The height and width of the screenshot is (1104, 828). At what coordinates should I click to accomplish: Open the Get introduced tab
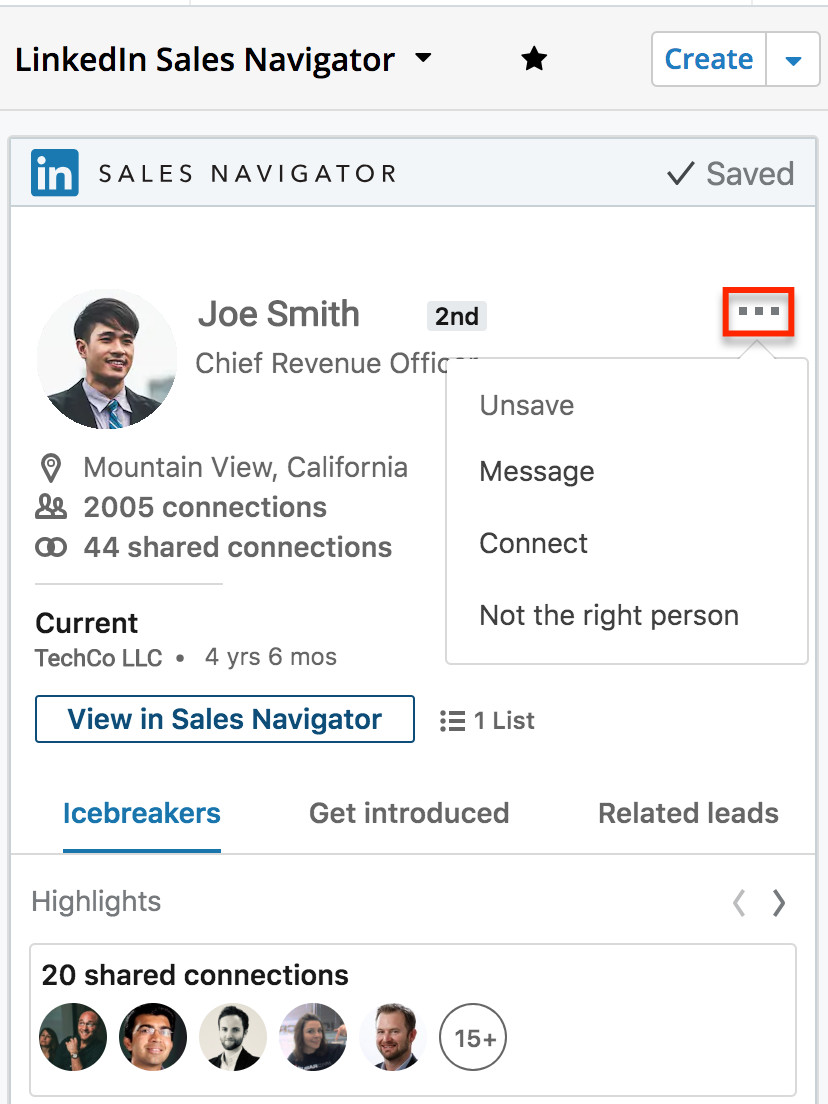(x=409, y=813)
